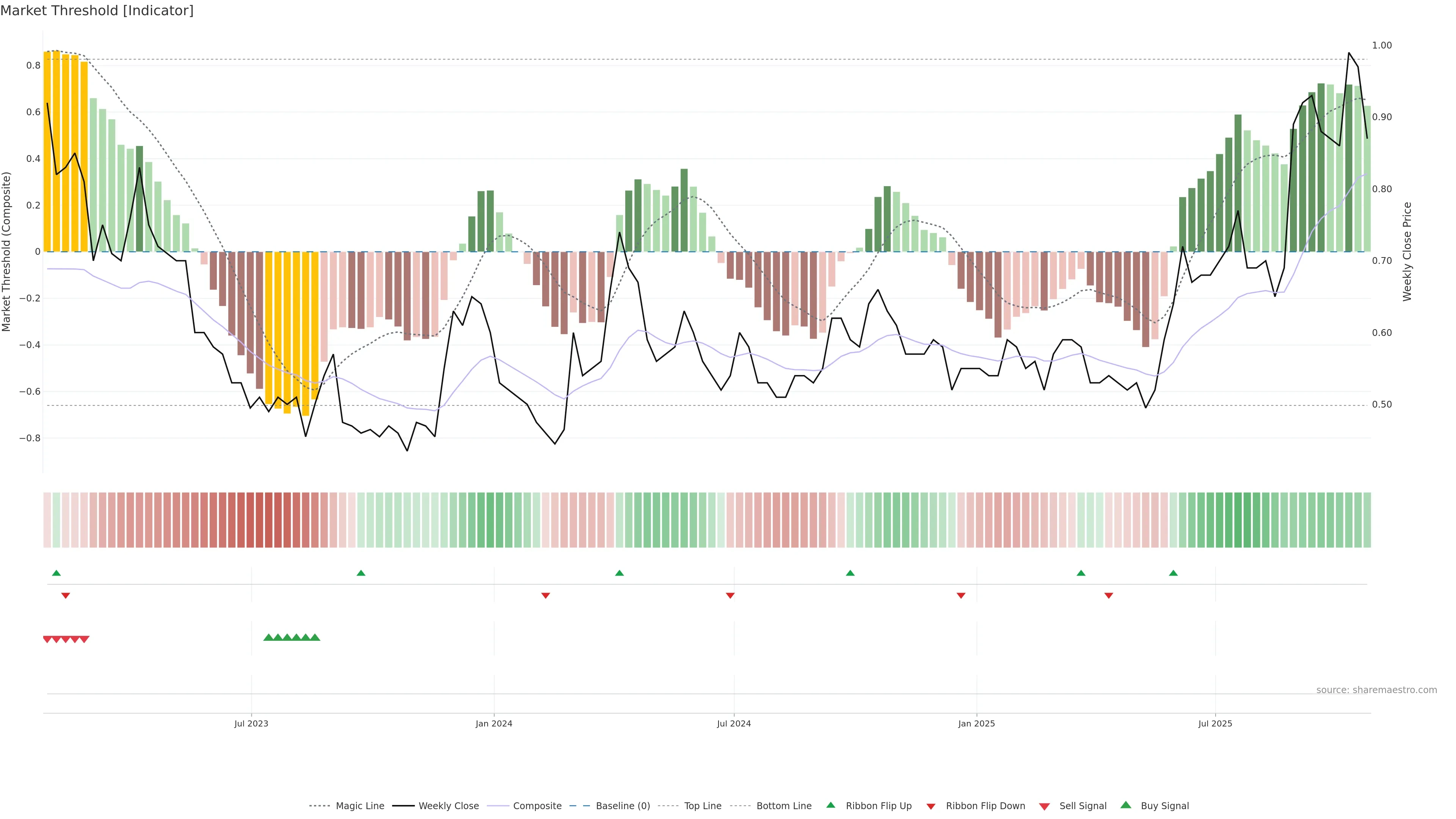Click the Jan 2024 x-axis label
The height and width of the screenshot is (819, 1456).
(493, 723)
